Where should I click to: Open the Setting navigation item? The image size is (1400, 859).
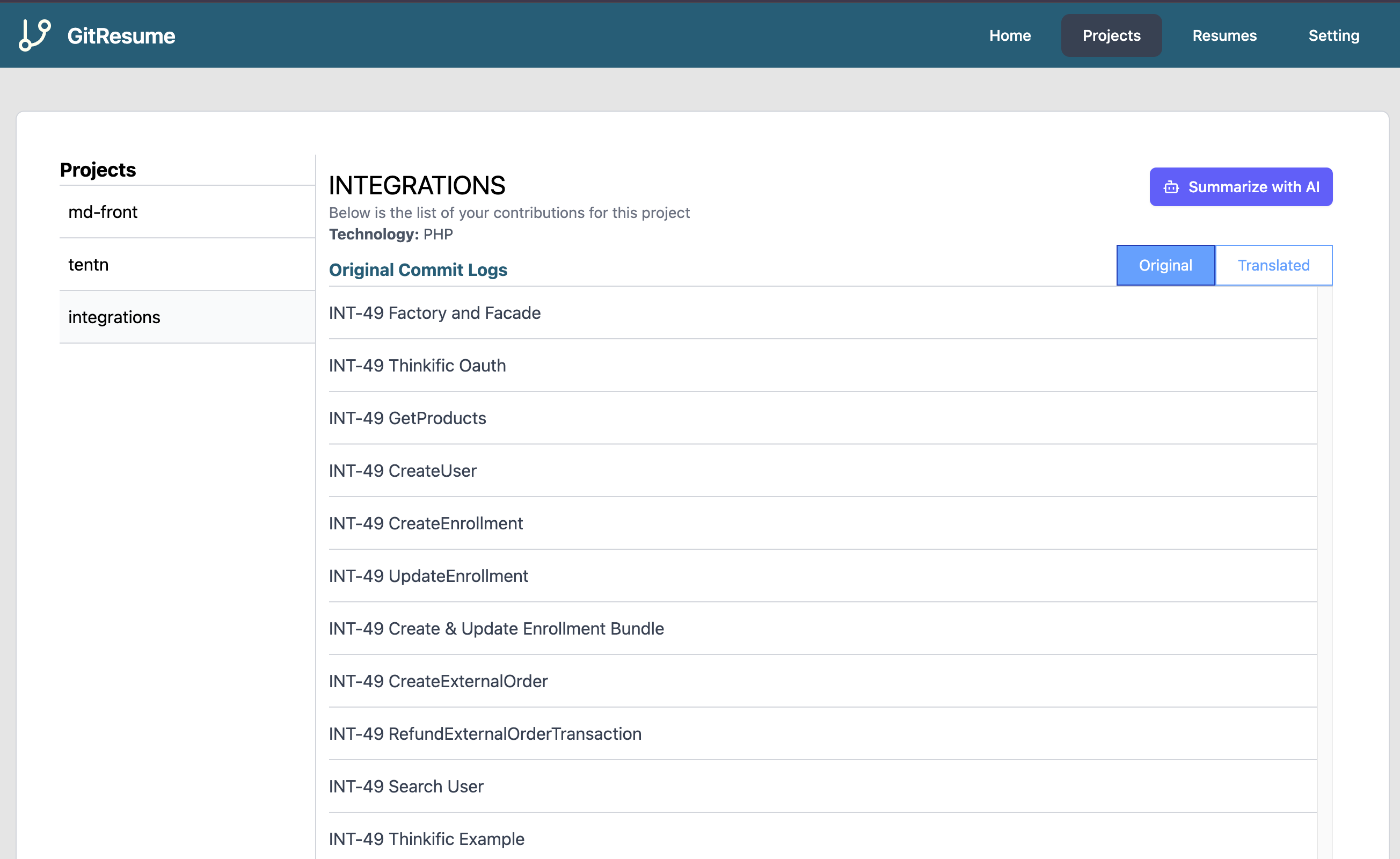point(1334,35)
